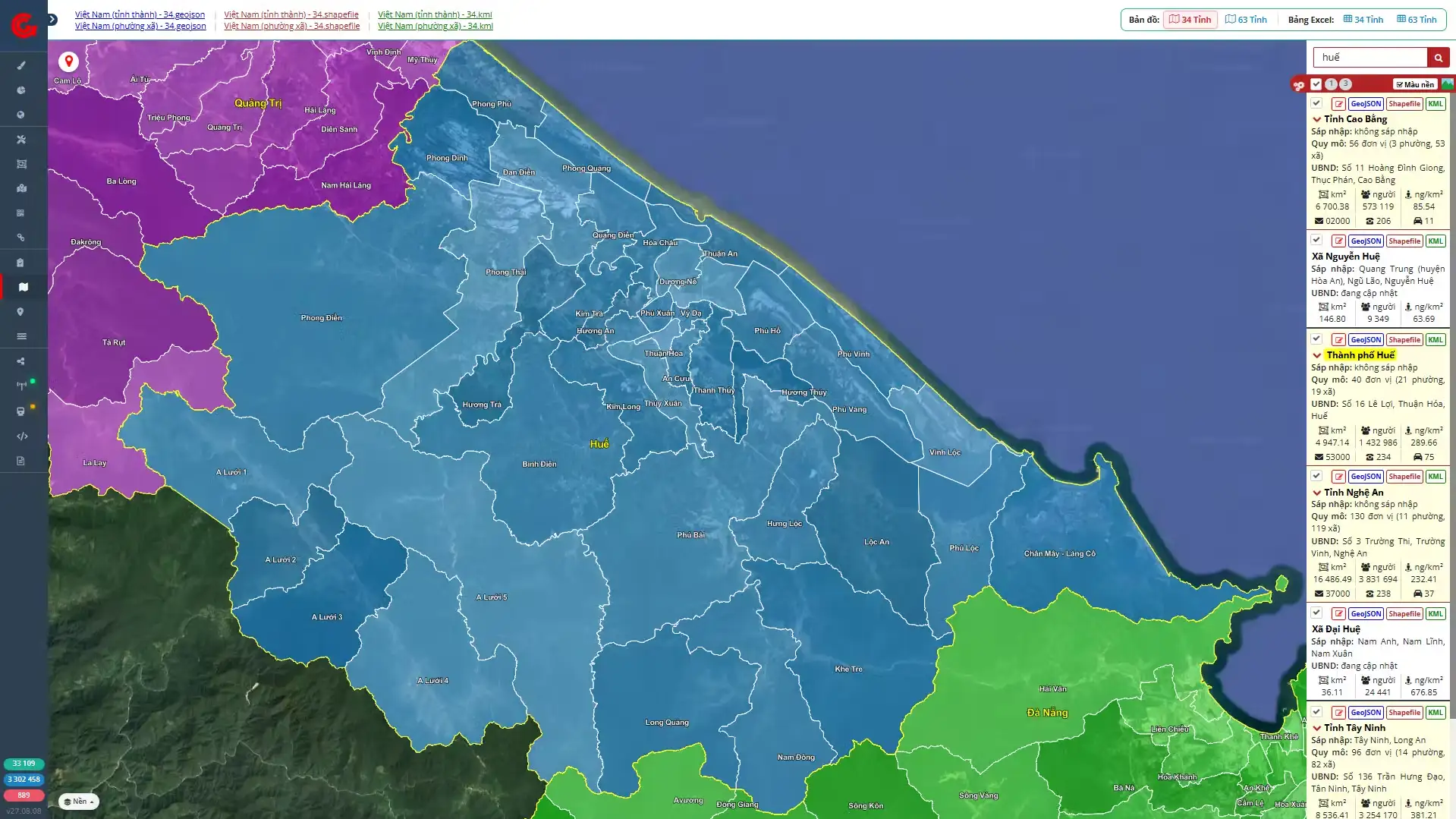This screenshot has width=1456, height=819.
Task: Open the 34 Tỉnh Excel table
Action: (x=1363, y=20)
